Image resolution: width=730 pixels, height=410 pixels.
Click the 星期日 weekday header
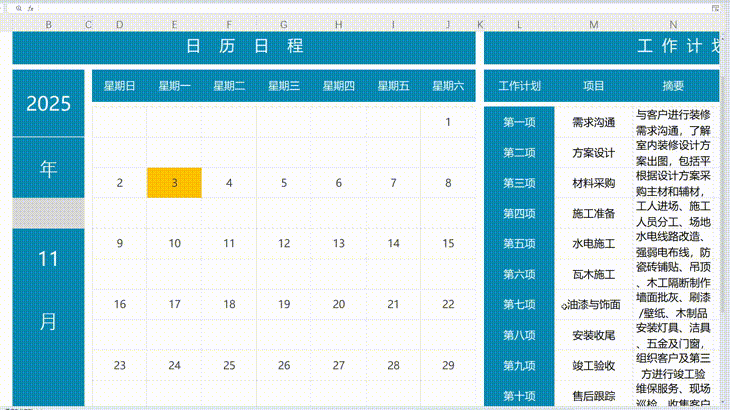[120, 86]
